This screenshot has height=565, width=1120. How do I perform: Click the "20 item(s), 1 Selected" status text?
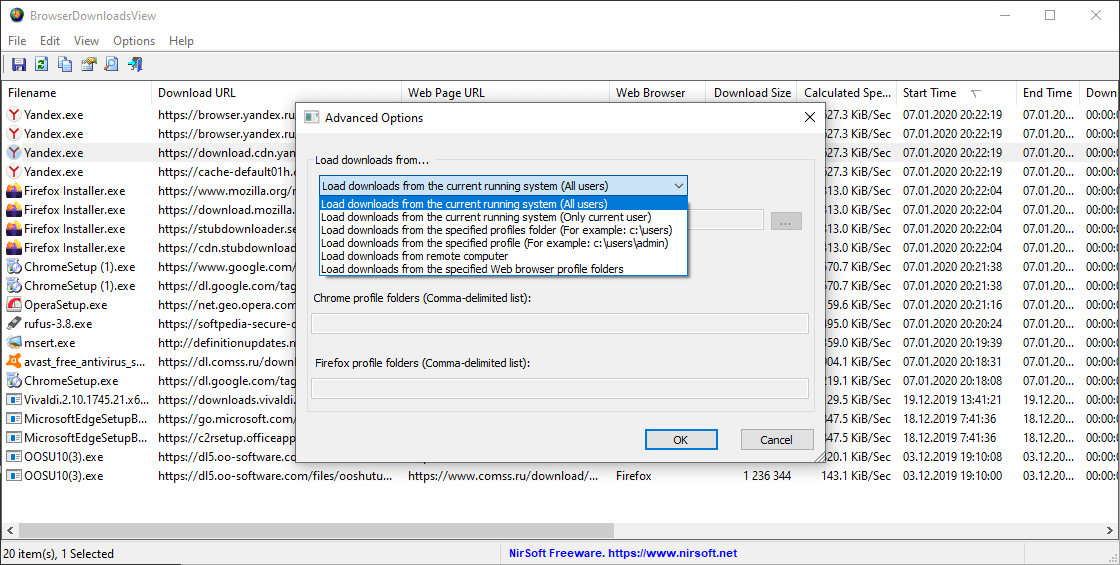pyautogui.click(x=59, y=554)
